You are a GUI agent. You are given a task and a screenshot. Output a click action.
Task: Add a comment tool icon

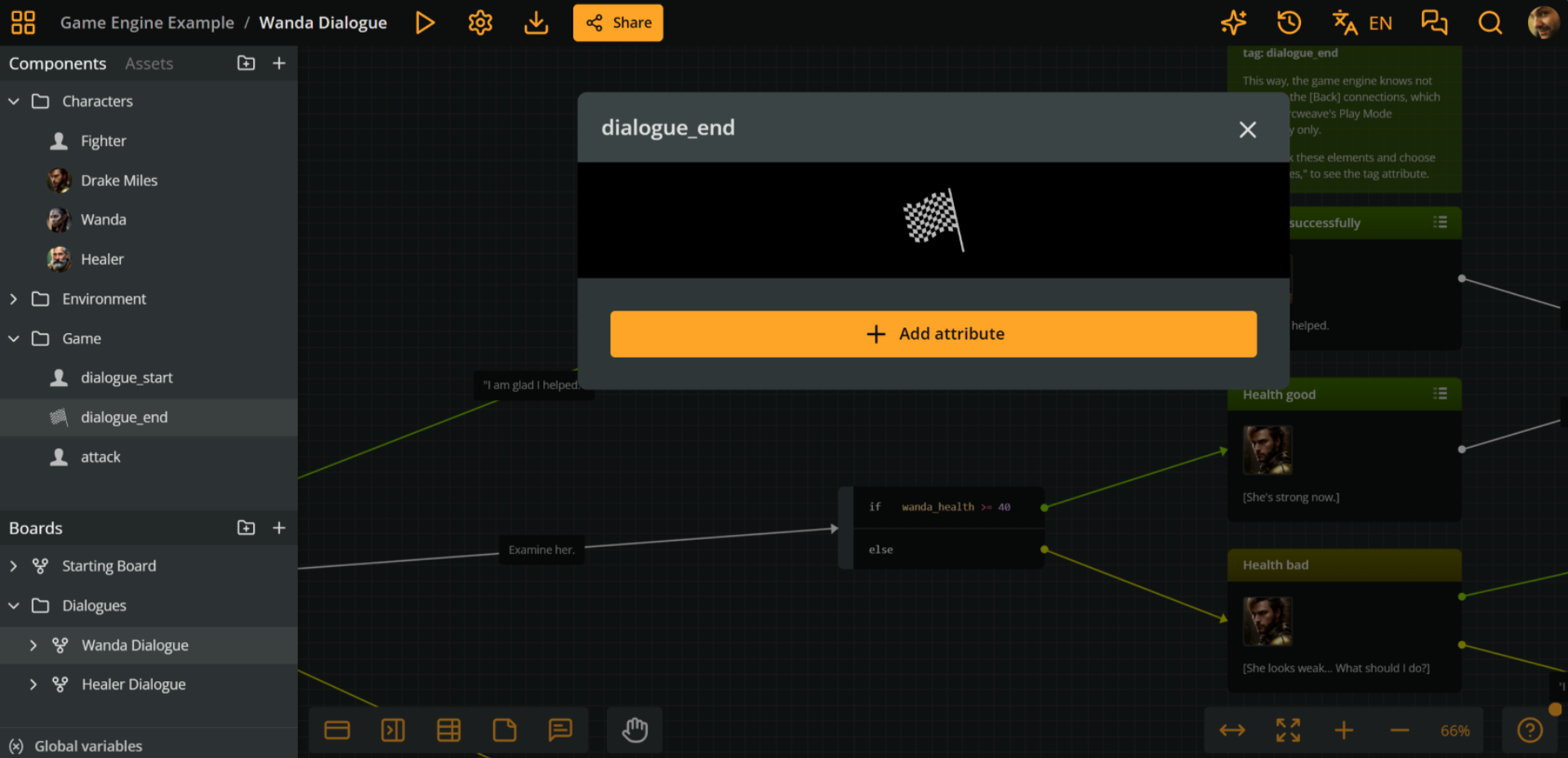point(560,729)
